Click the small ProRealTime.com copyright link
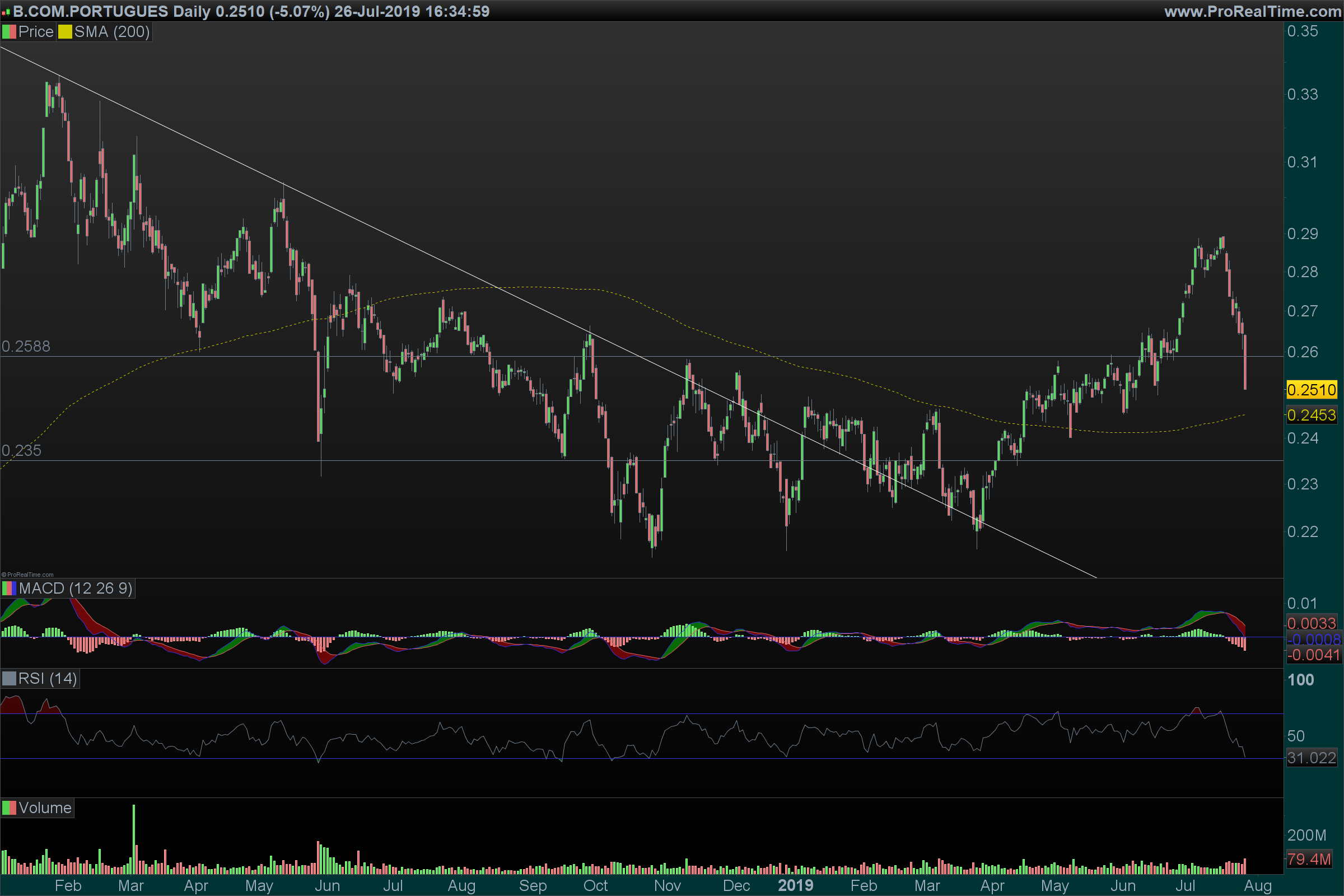1344x896 pixels. (x=27, y=575)
